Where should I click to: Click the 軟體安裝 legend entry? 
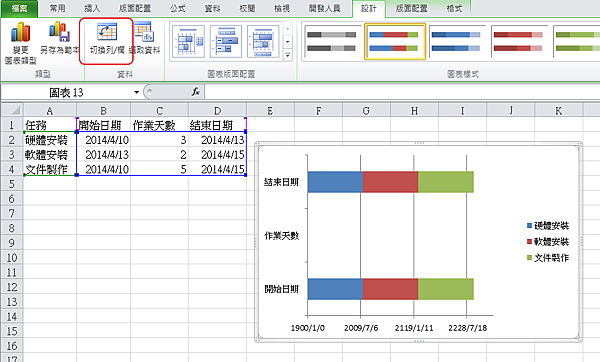[x=548, y=242]
